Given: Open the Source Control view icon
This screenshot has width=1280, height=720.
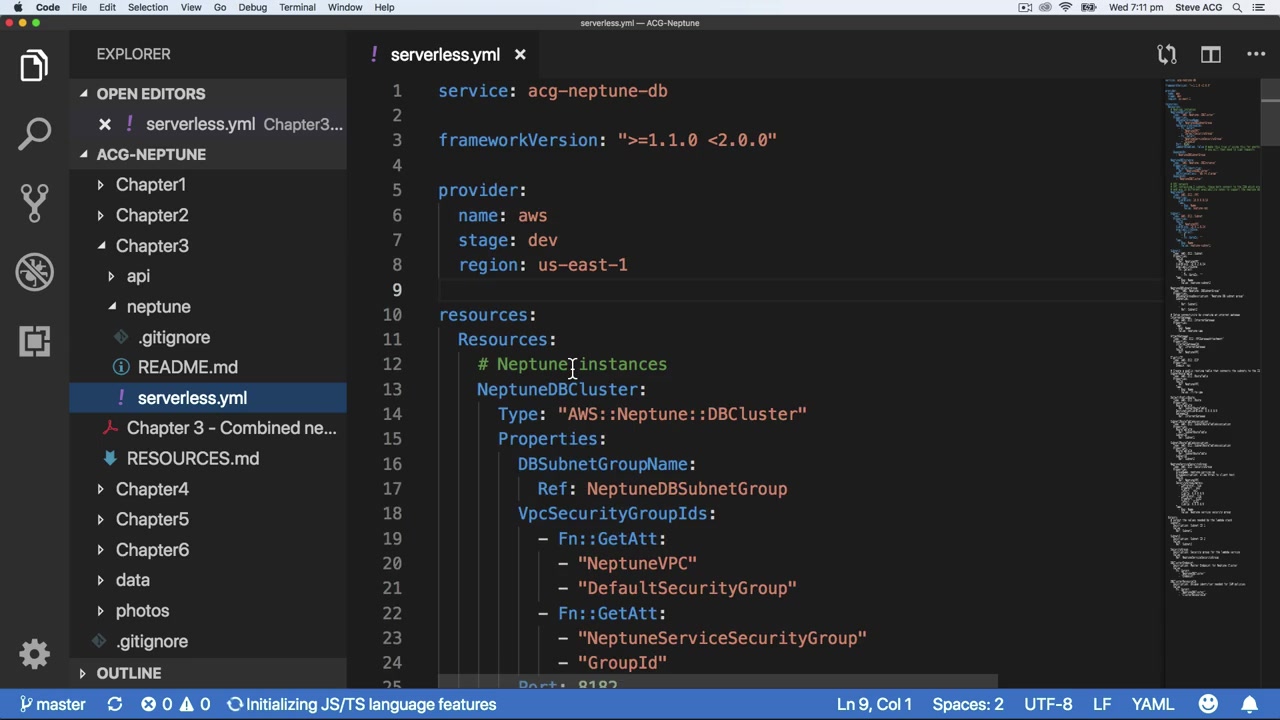Looking at the screenshot, I should [34, 202].
